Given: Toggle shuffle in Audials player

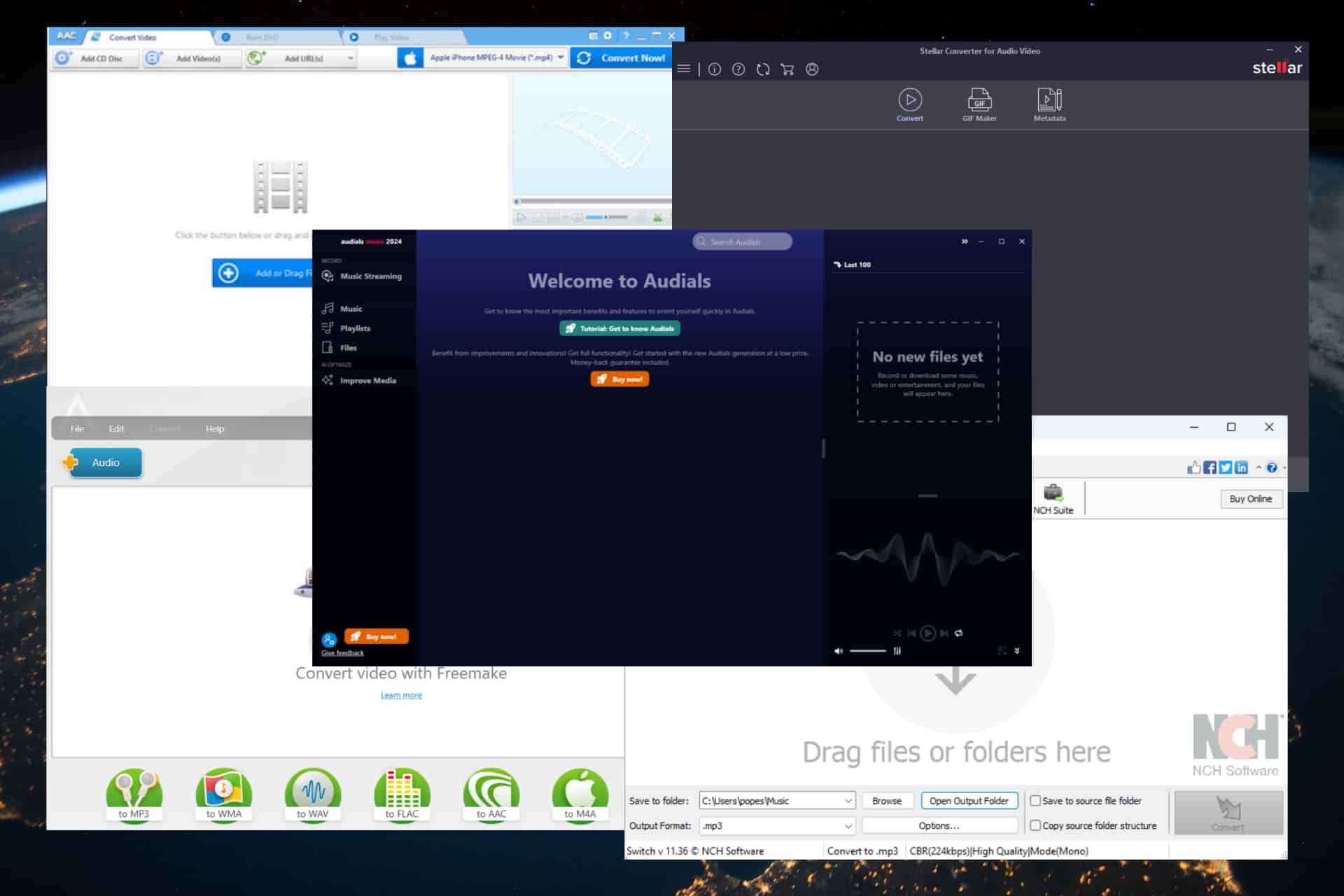Looking at the screenshot, I should 897,633.
